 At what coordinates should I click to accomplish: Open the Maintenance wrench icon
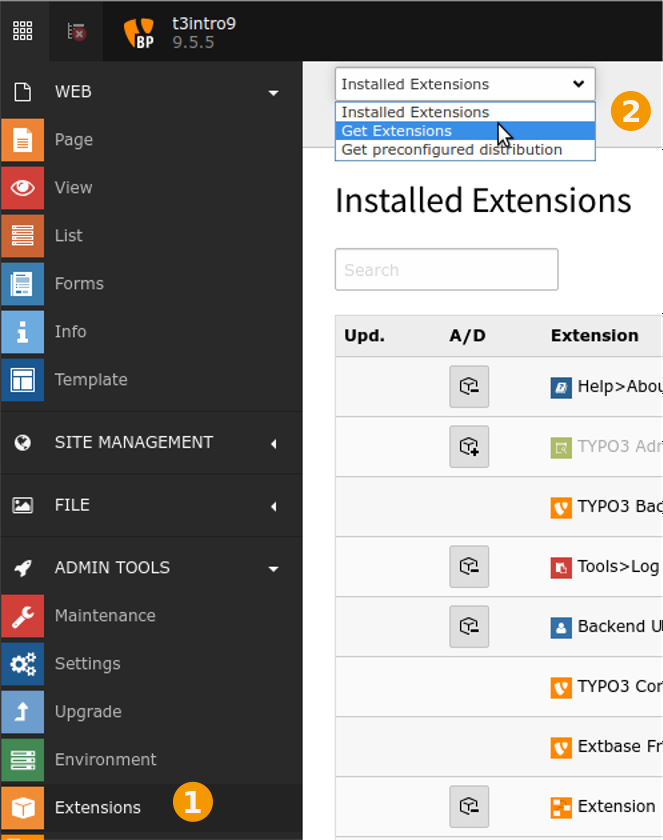tap(22, 616)
